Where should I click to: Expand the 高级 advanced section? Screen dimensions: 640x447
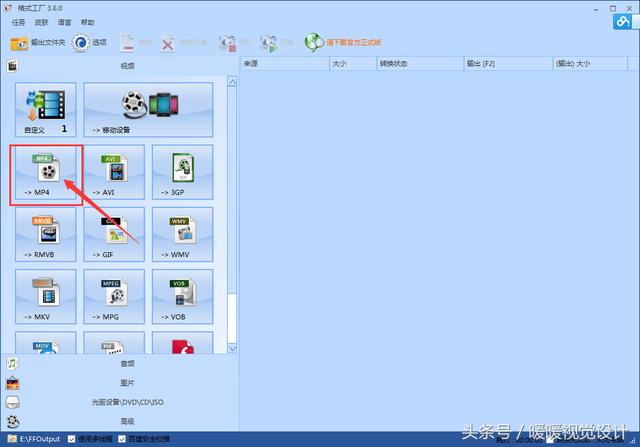[121, 421]
